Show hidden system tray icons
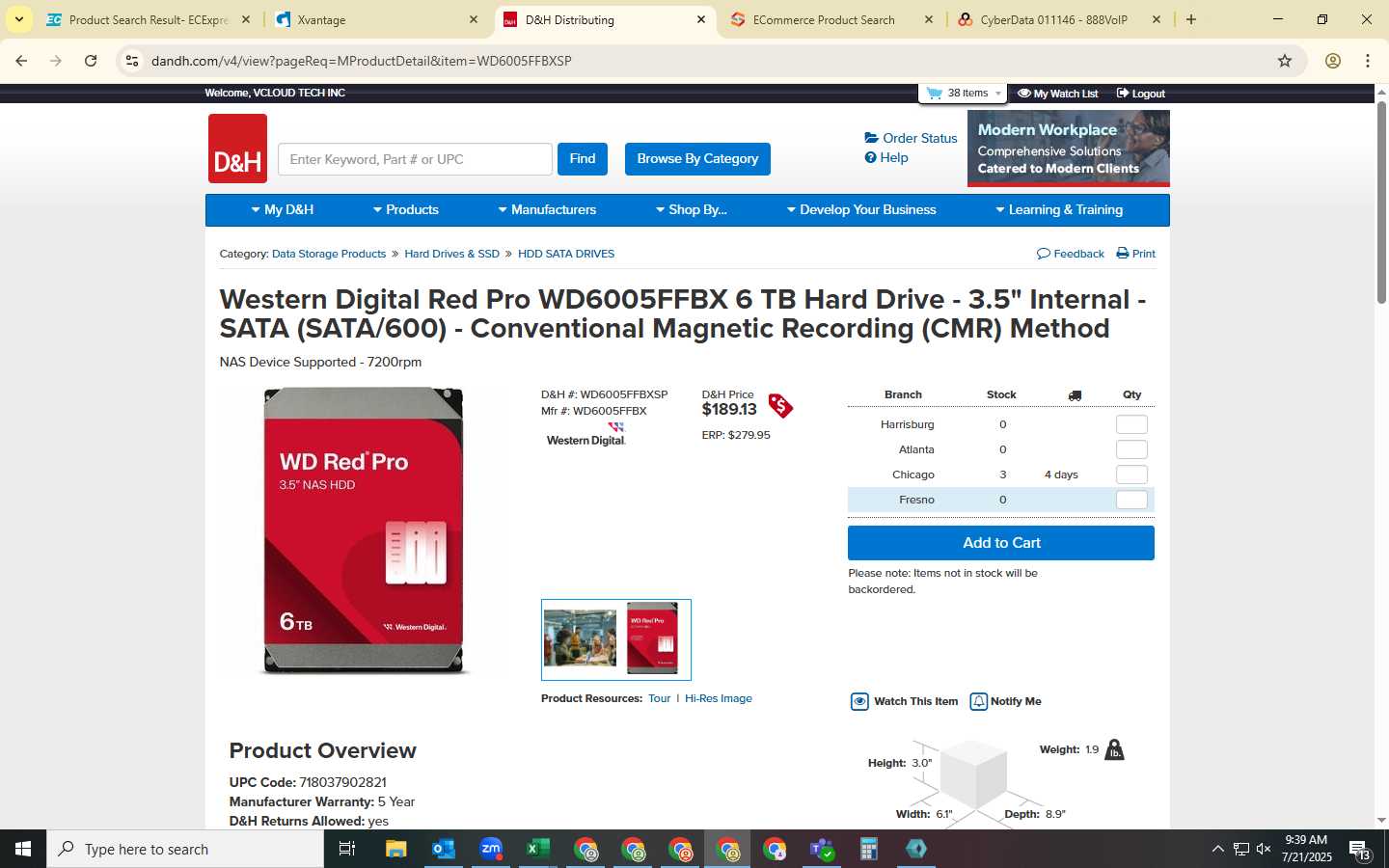Screen dimensions: 1389x868 (x=1217, y=849)
